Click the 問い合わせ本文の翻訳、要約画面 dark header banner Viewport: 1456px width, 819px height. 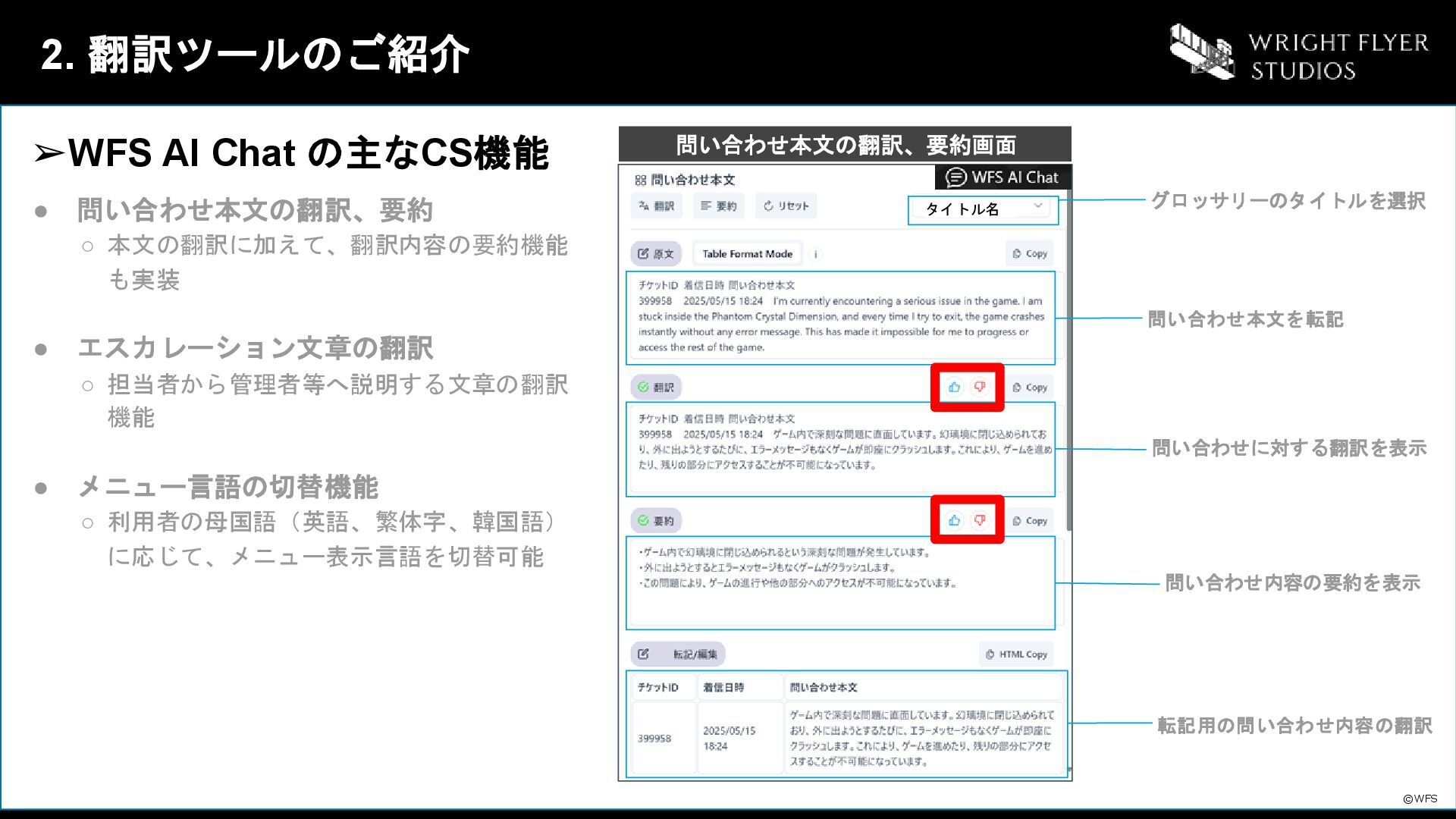845,144
